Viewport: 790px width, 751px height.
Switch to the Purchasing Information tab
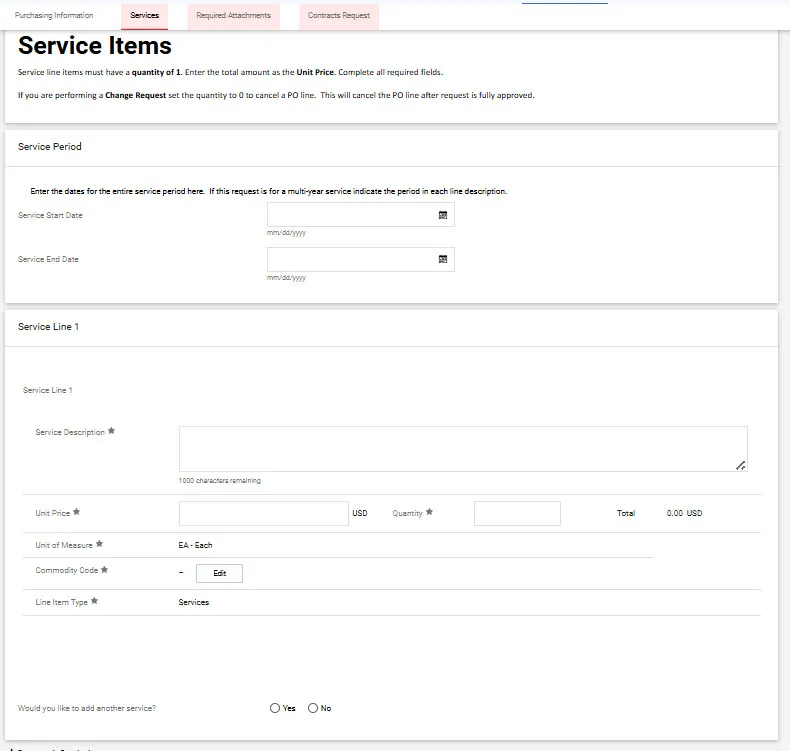54,15
